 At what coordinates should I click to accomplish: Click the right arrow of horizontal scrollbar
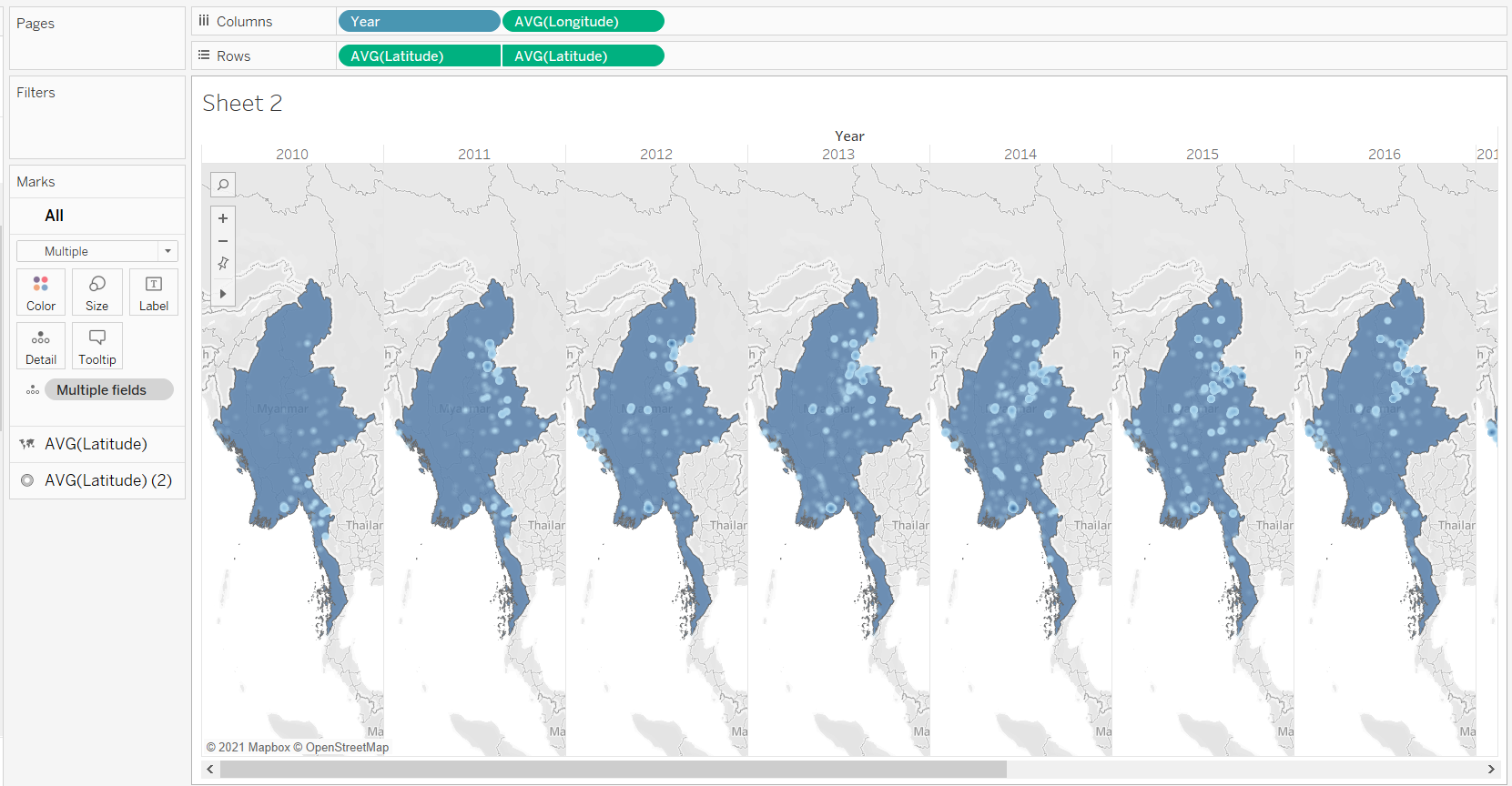[1491, 770]
